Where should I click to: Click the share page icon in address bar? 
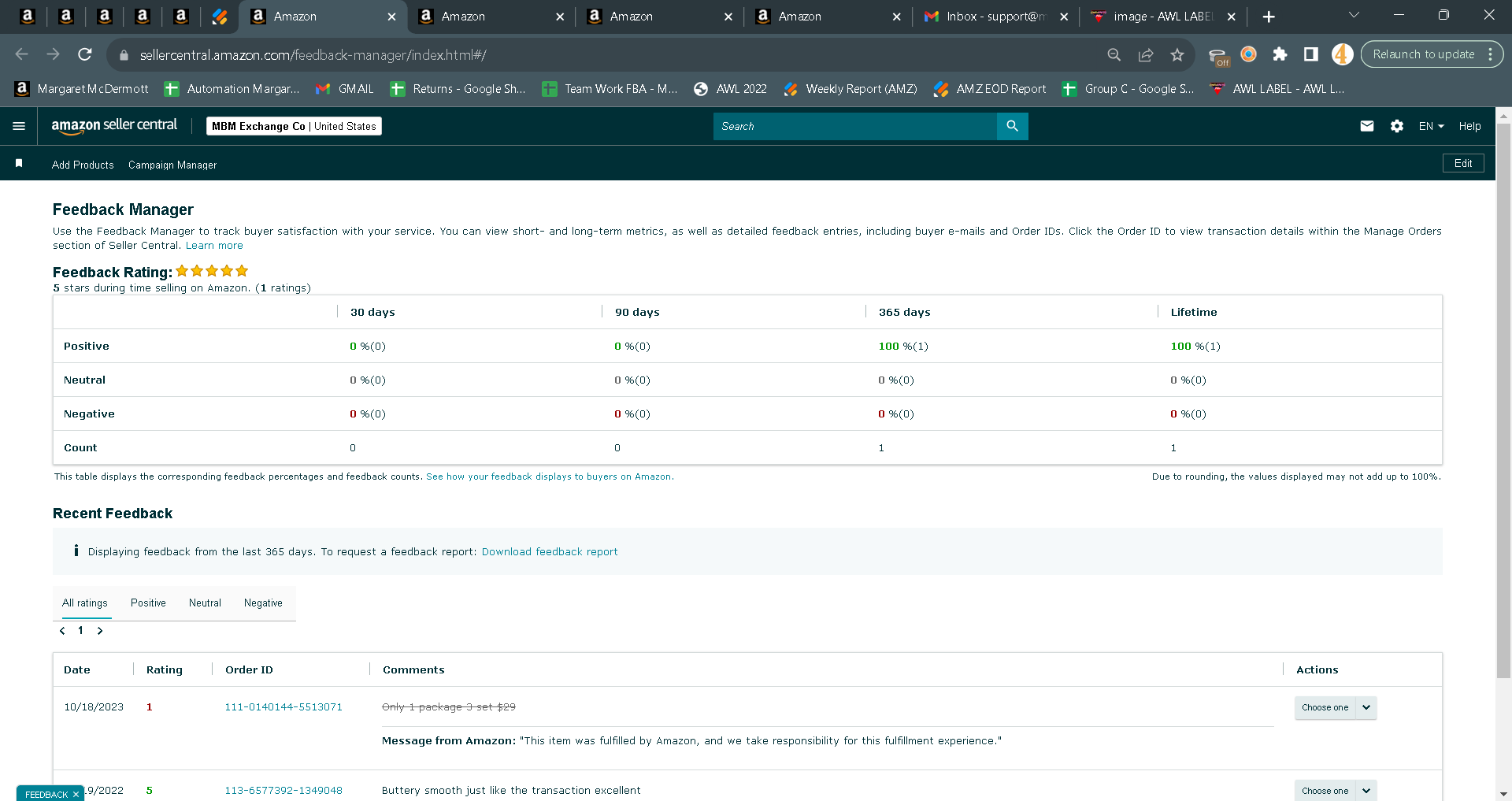(x=1146, y=54)
